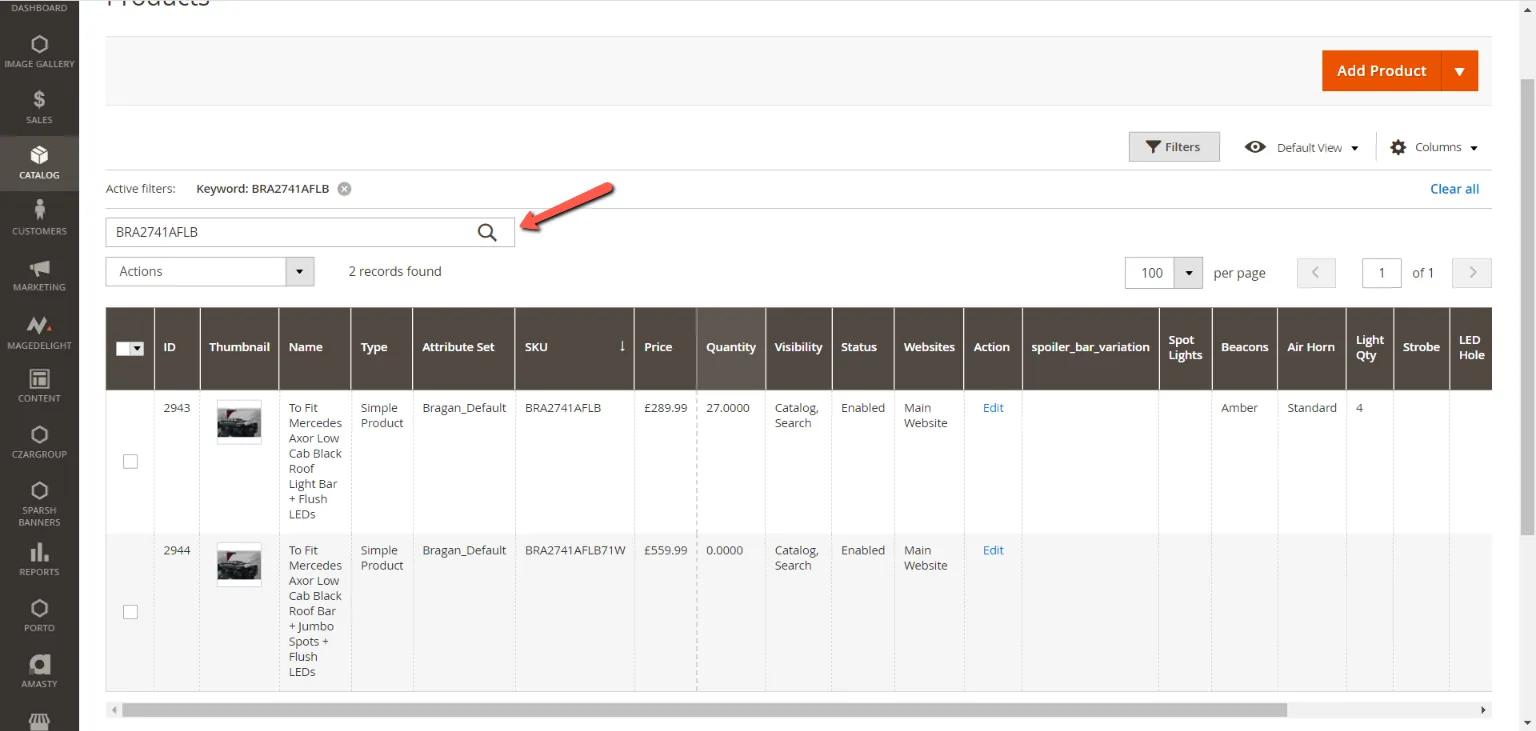Open the Czargroup sidebar menu

pyautogui.click(x=39, y=442)
